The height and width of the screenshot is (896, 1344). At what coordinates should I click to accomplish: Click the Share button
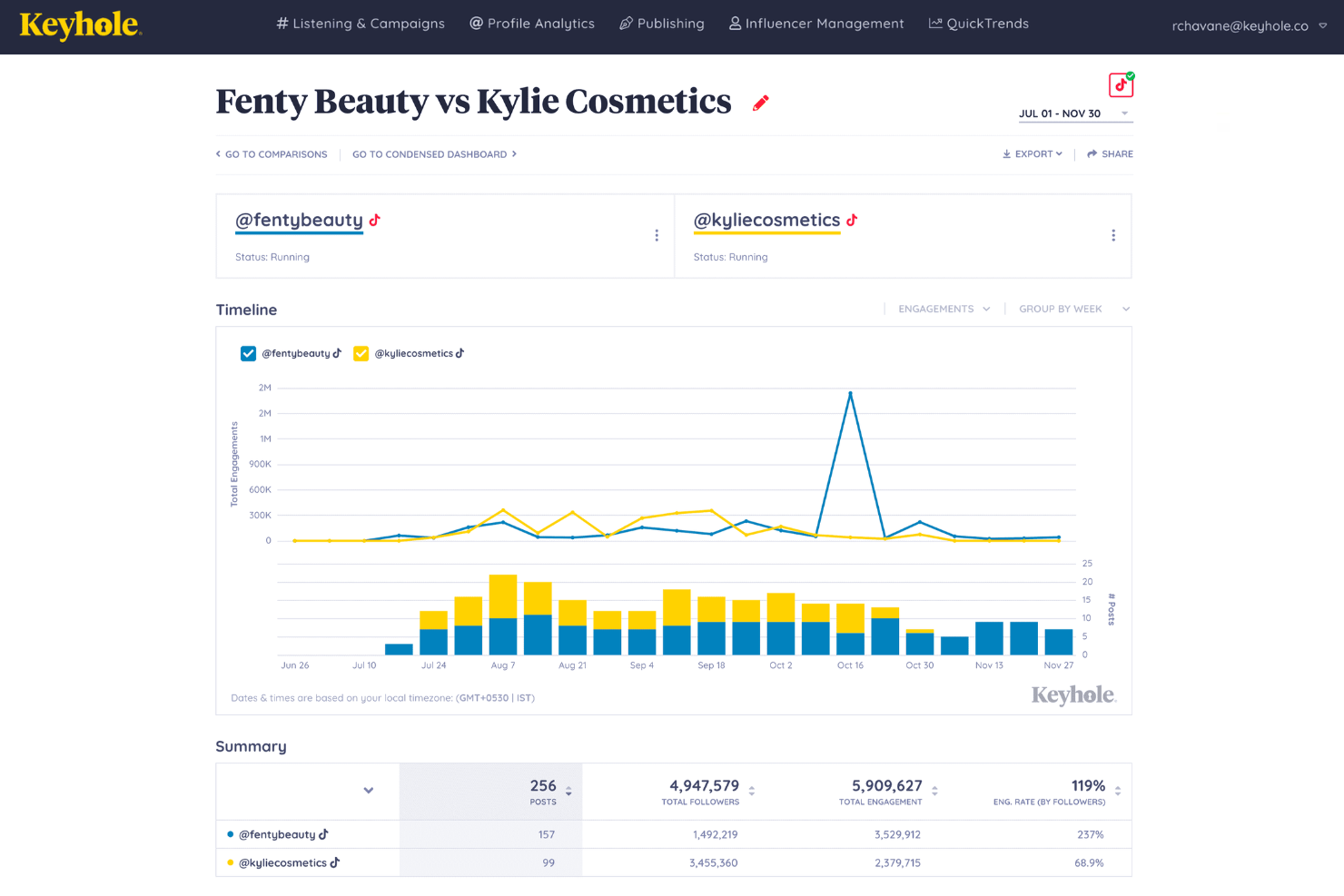coord(1110,154)
